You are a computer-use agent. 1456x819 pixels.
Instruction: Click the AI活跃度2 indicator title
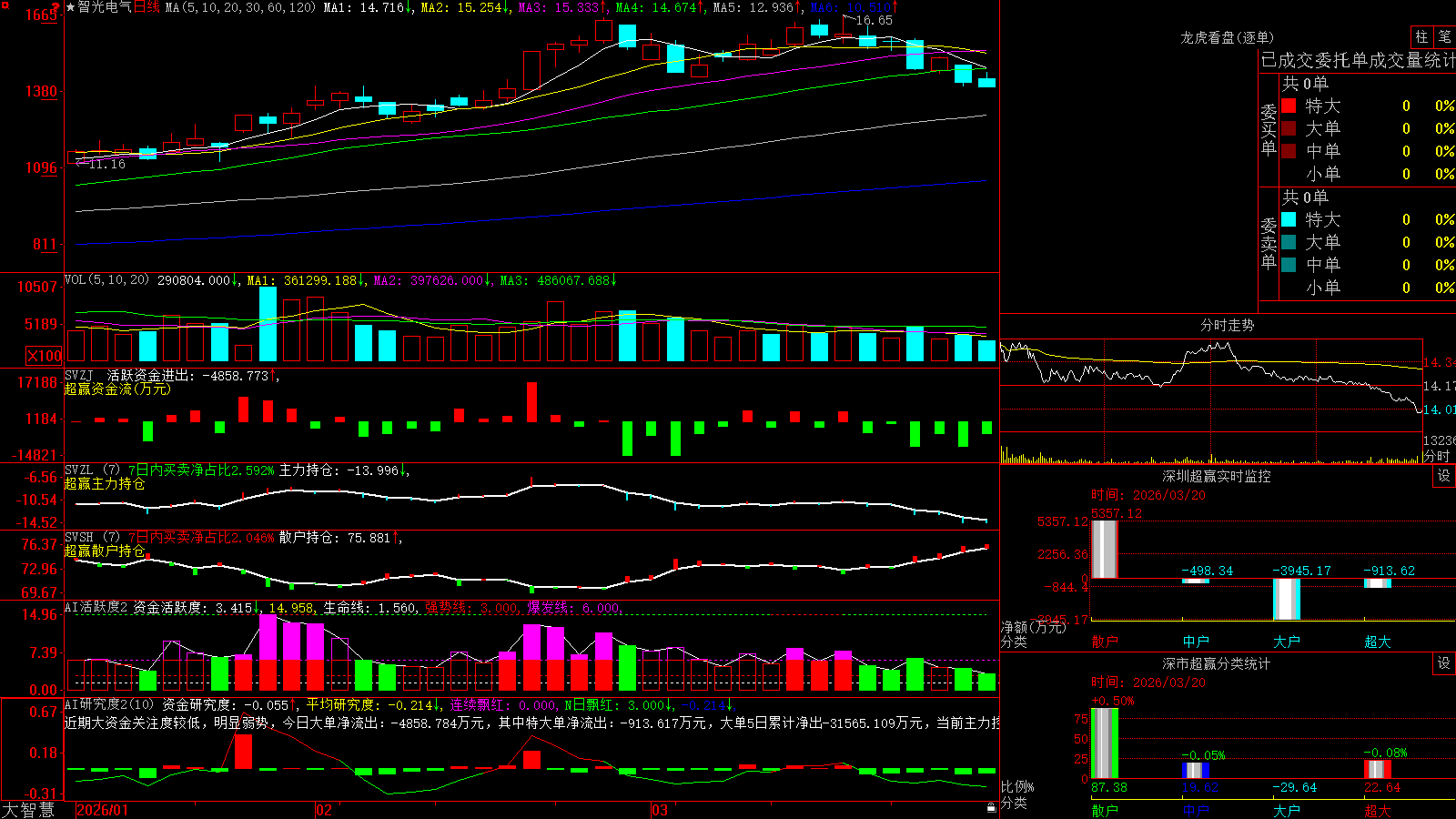point(96,608)
